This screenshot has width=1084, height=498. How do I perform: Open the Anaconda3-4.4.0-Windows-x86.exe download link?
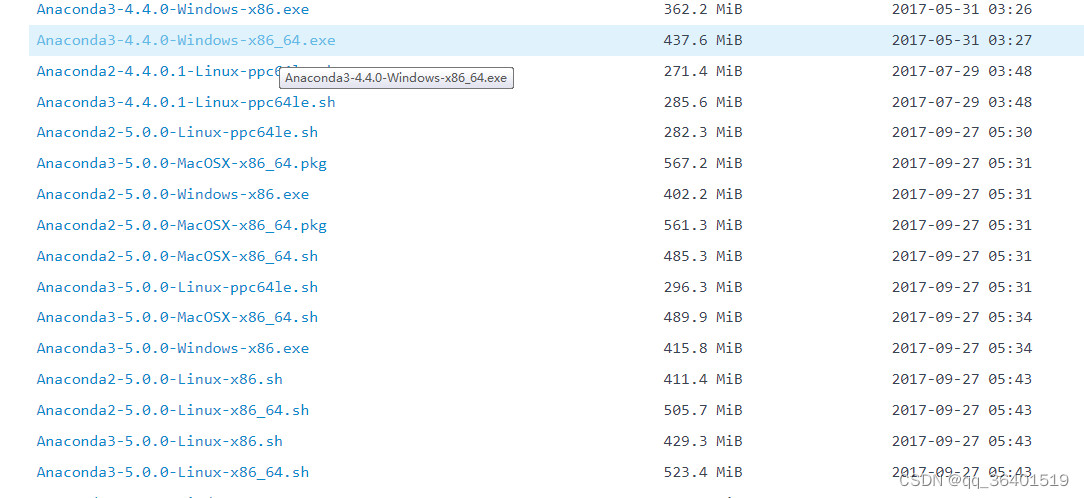pyautogui.click(x=173, y=10)
